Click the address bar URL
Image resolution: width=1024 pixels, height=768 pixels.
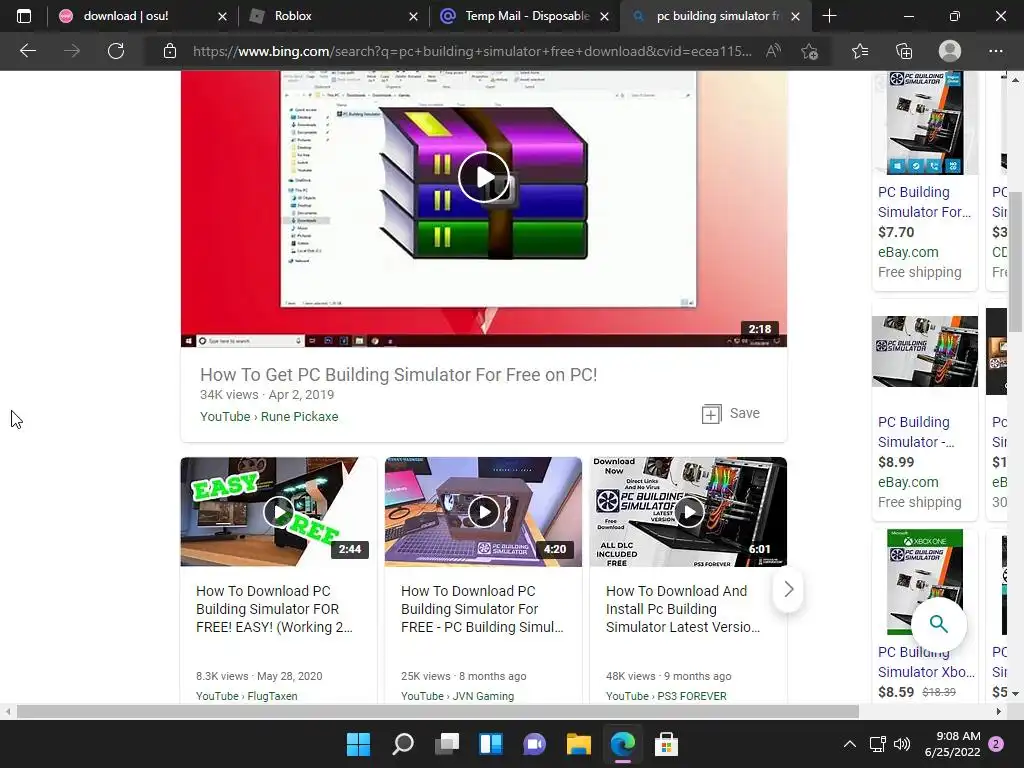coord(472,51)
